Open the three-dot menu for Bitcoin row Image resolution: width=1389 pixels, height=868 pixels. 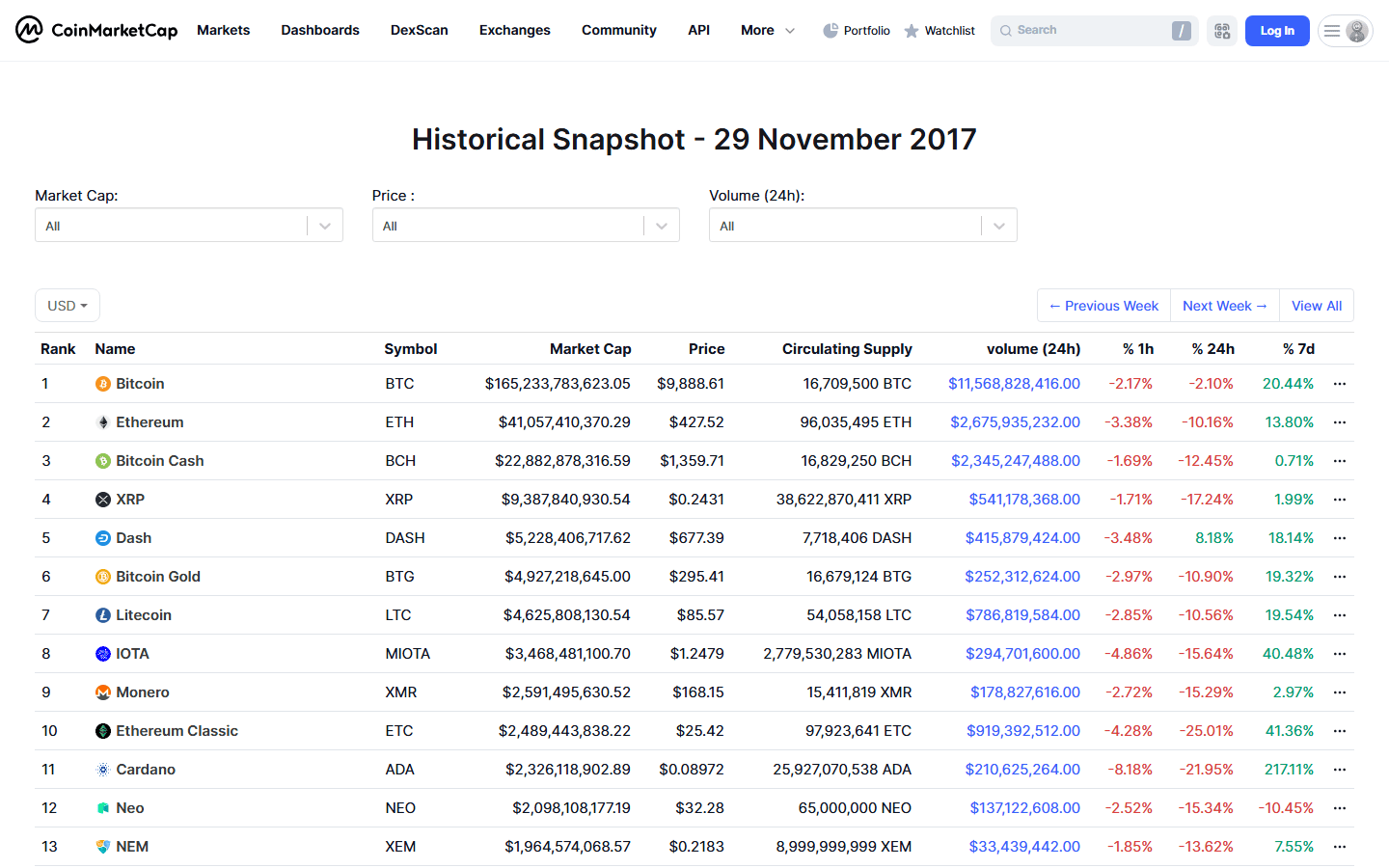(x=1340, y=384)
